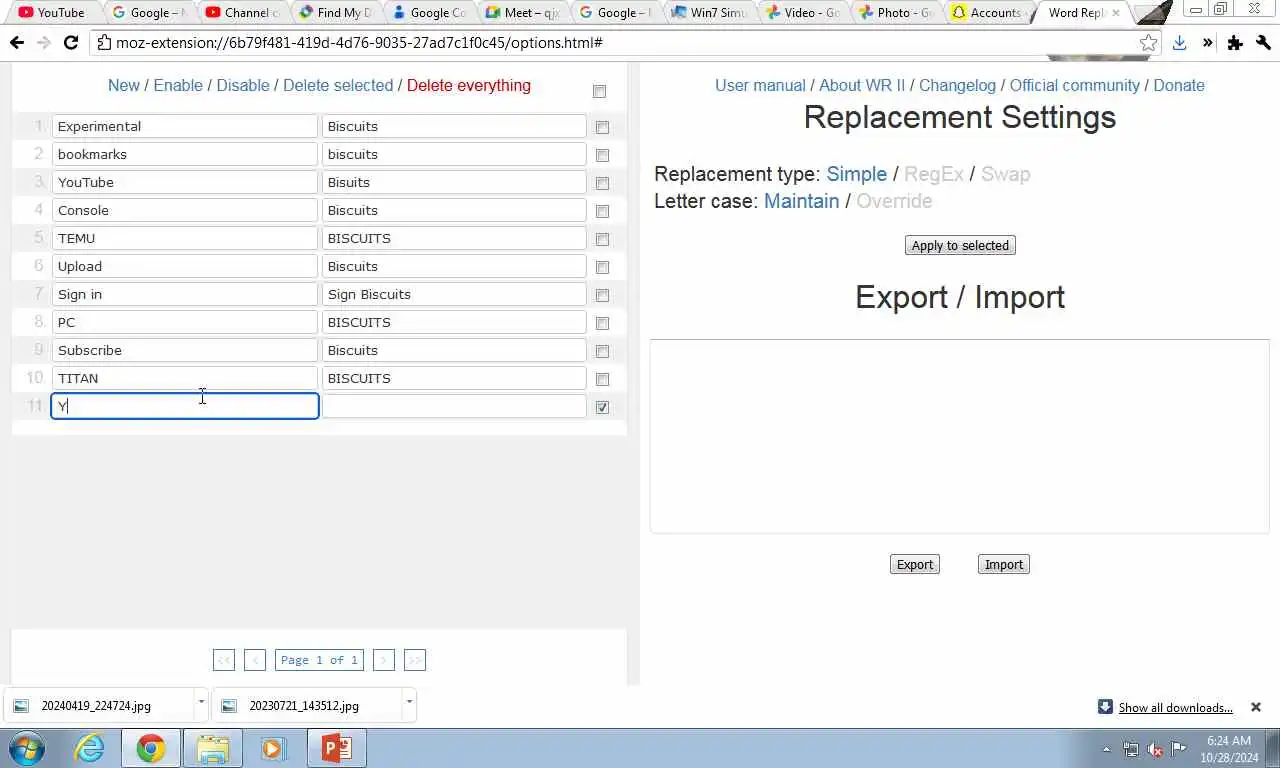Switch to Channel tab

(242, 13)
